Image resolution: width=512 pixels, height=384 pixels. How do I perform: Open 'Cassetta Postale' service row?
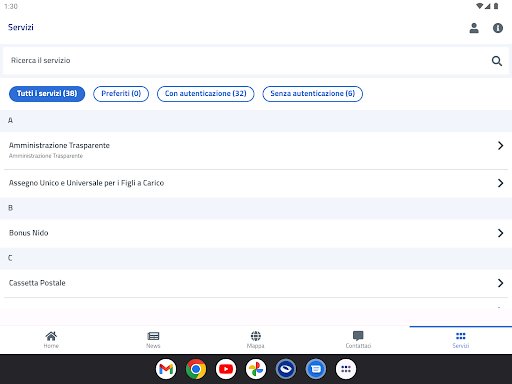(x=256, y=283)
